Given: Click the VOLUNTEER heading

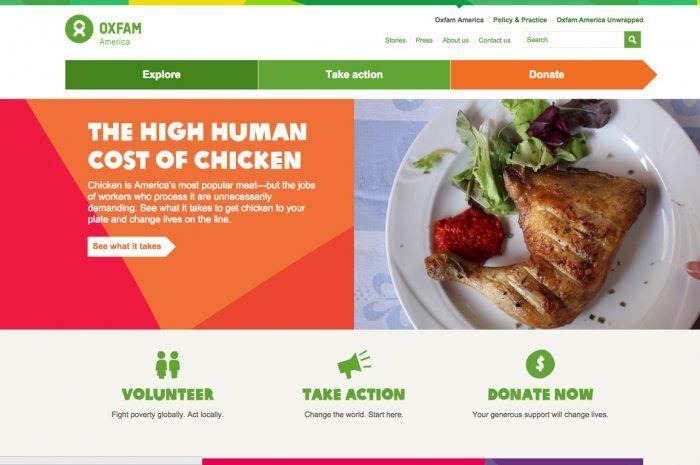Looking at the screenshot, I should click(168, 394).
